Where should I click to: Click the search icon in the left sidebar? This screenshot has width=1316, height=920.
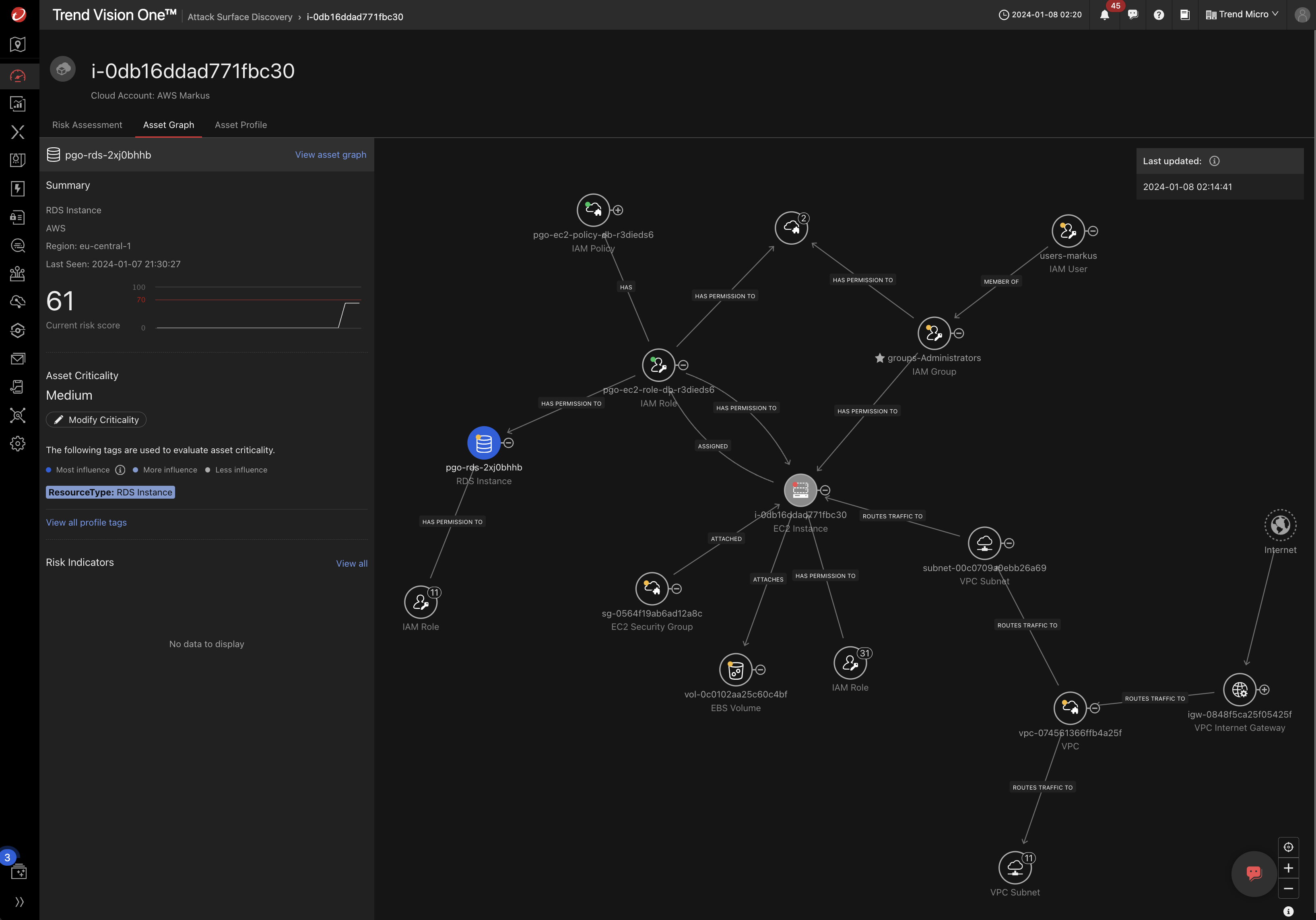coord(18,245)
